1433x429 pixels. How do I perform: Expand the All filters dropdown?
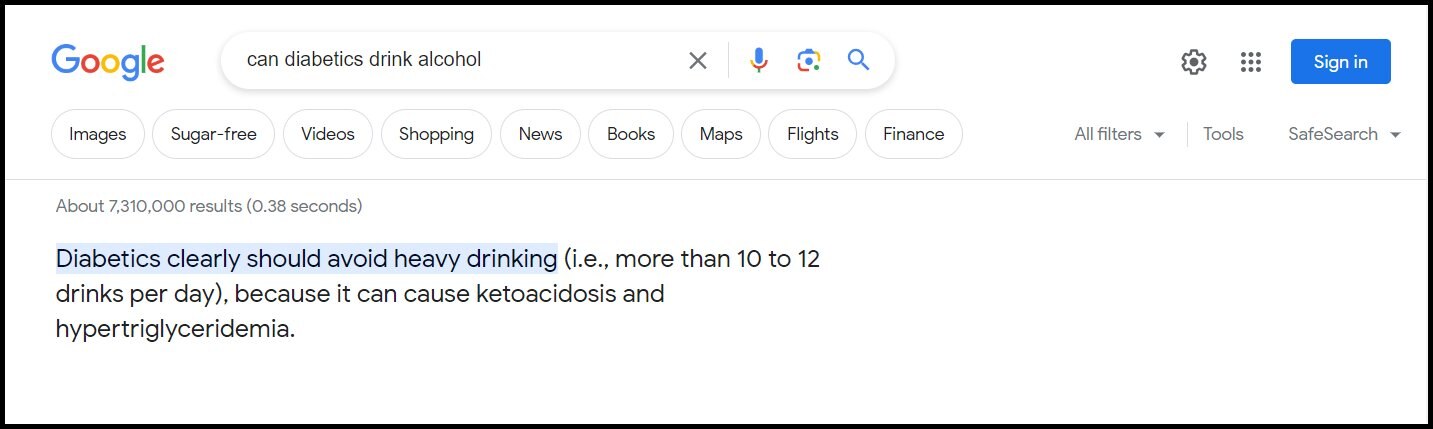click(1120, 134)
